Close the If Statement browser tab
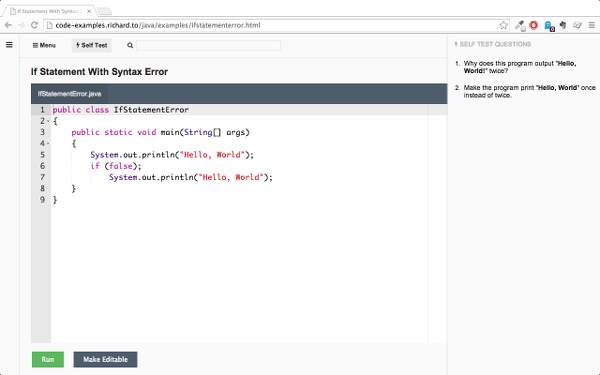 tap(89, 11)
